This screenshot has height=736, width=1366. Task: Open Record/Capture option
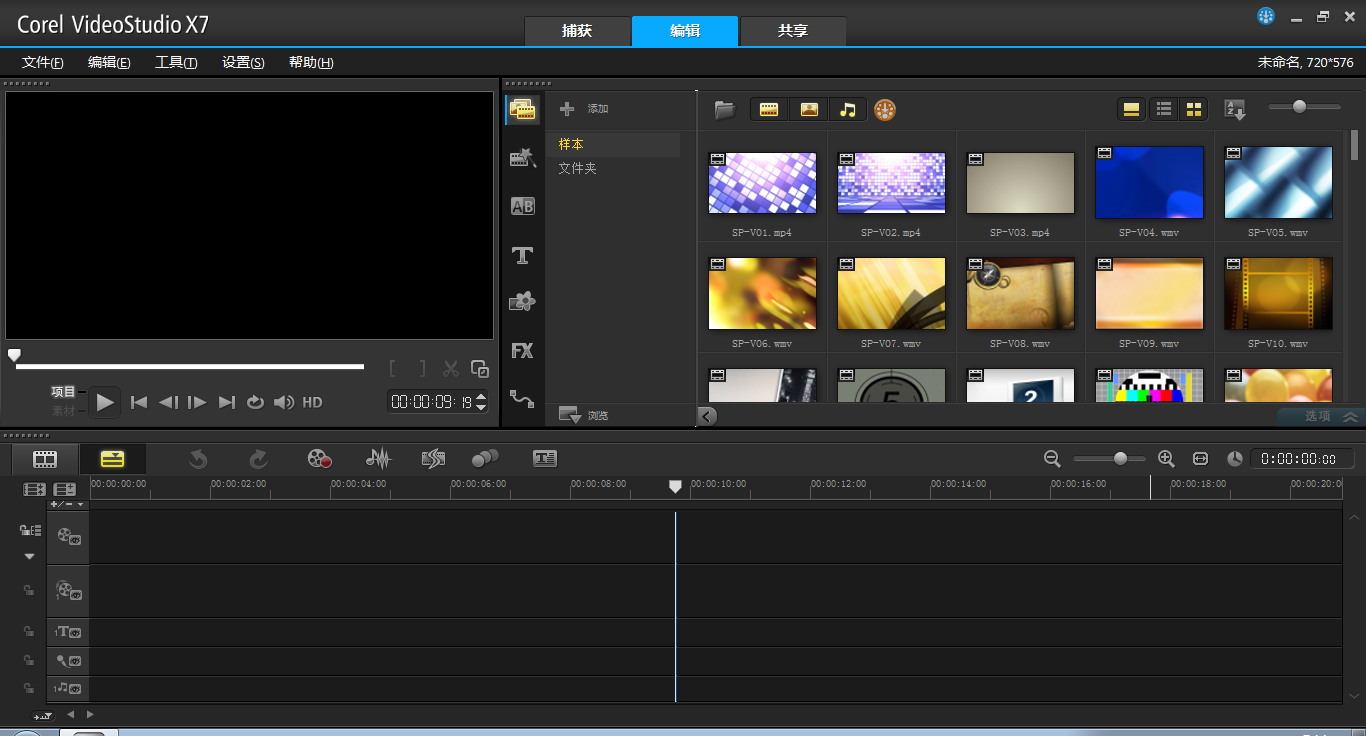pyautogui.click(x=319, y=459)
